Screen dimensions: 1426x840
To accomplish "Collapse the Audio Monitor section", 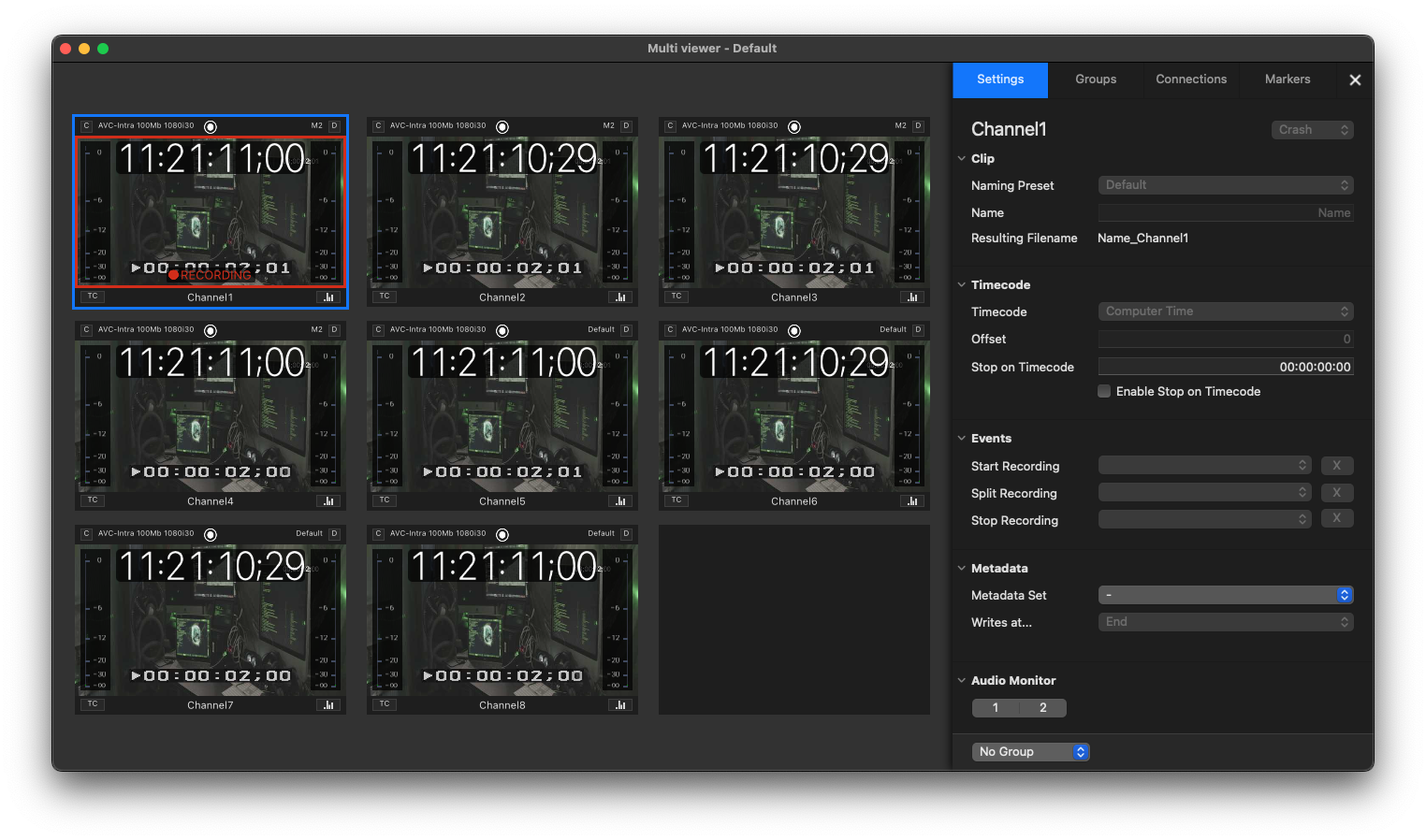I will click(x=961, y=680).
